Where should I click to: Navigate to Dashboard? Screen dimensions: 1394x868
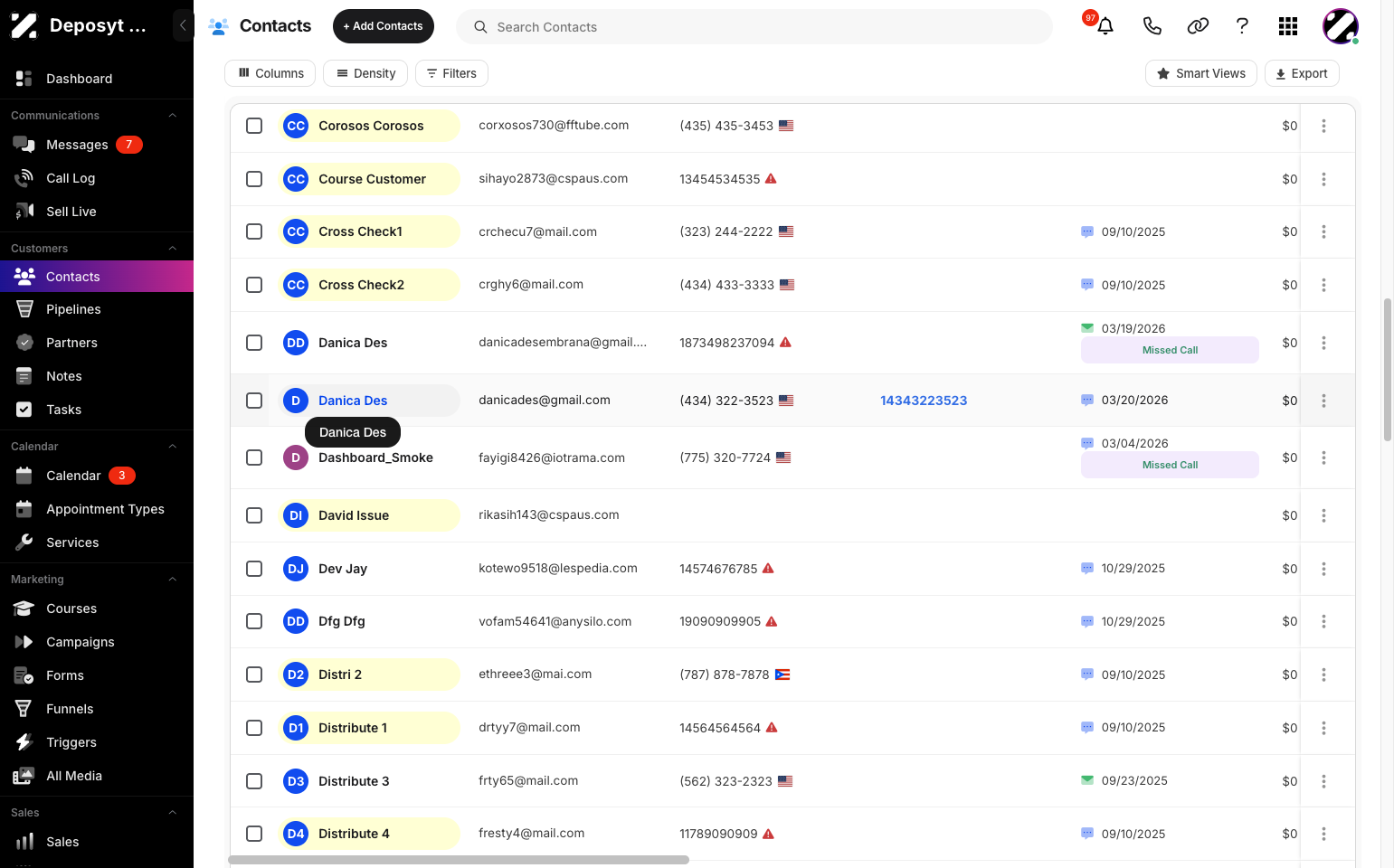(x=97, y=79)
